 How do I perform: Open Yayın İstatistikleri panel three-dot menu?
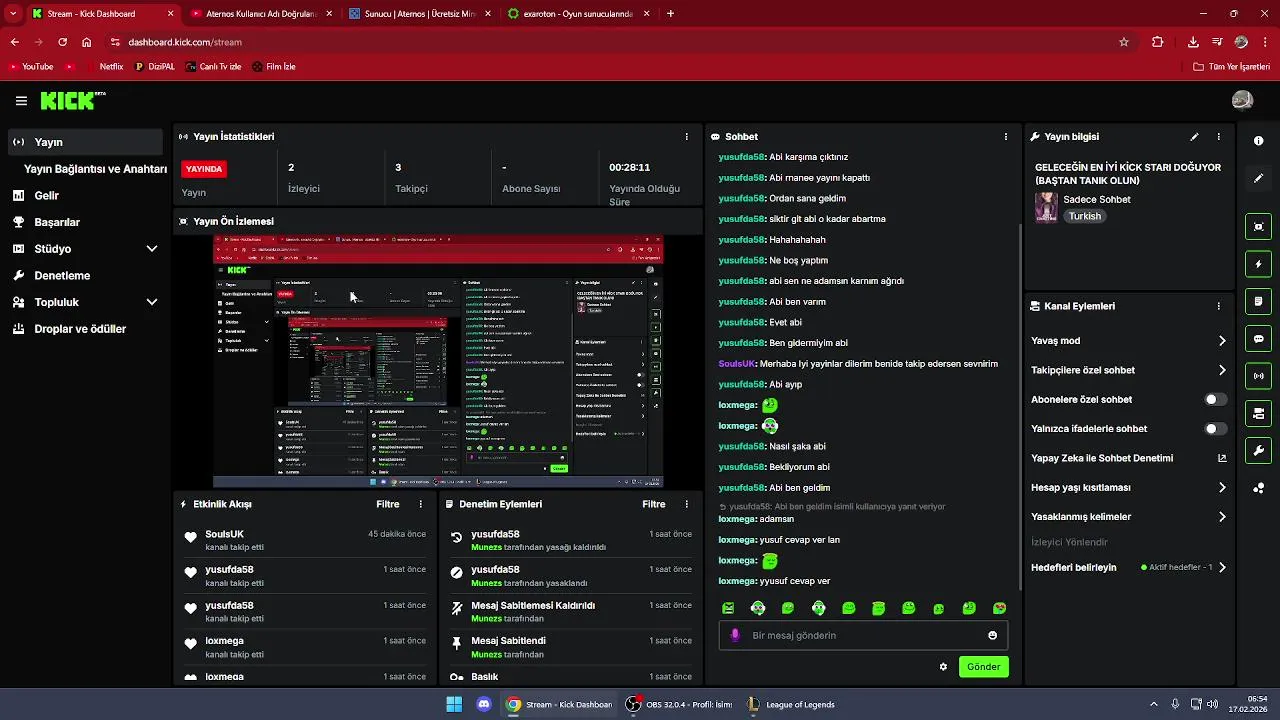click(686, 136)
